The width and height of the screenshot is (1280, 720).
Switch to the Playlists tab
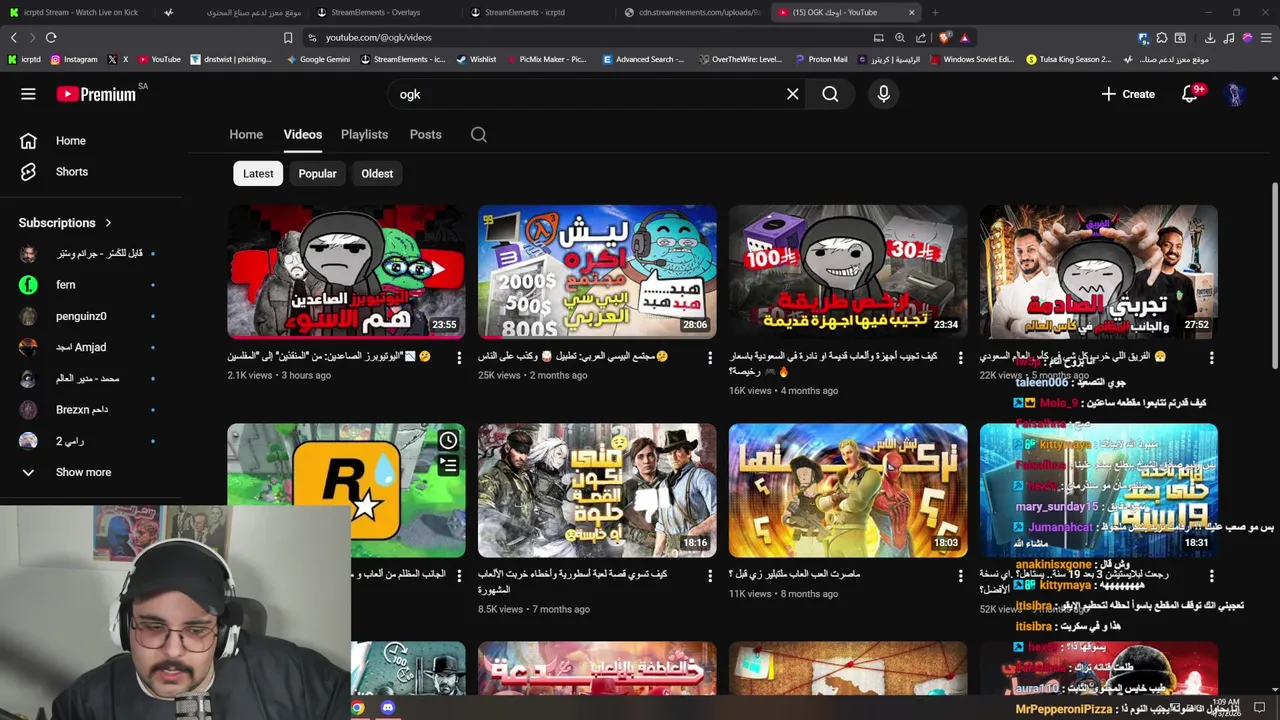click(364, 135)
